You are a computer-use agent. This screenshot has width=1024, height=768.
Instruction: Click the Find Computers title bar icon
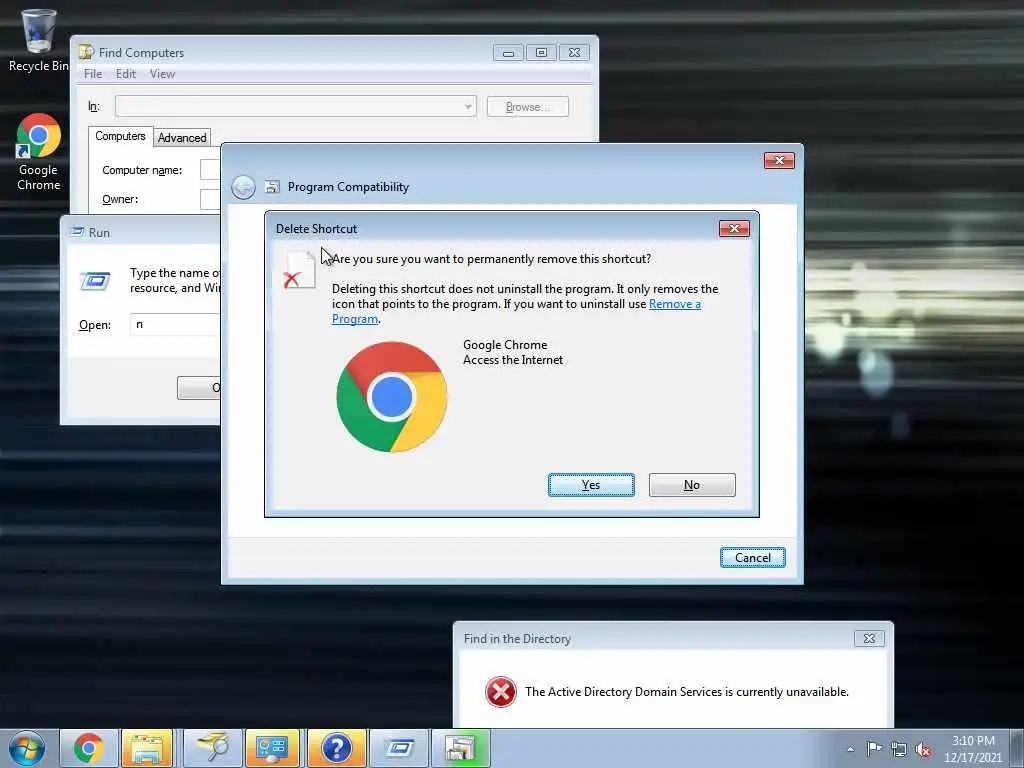click(x=86, y=52)
